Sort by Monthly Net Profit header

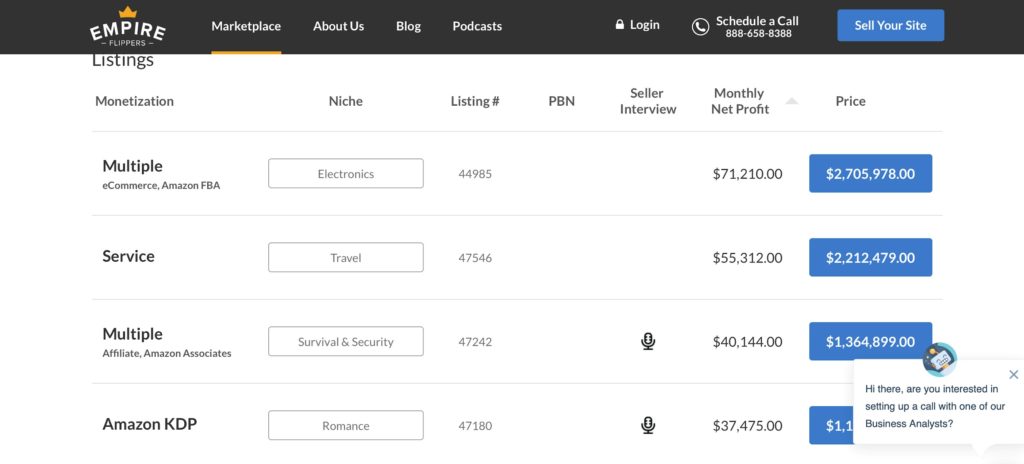point(740,101)
